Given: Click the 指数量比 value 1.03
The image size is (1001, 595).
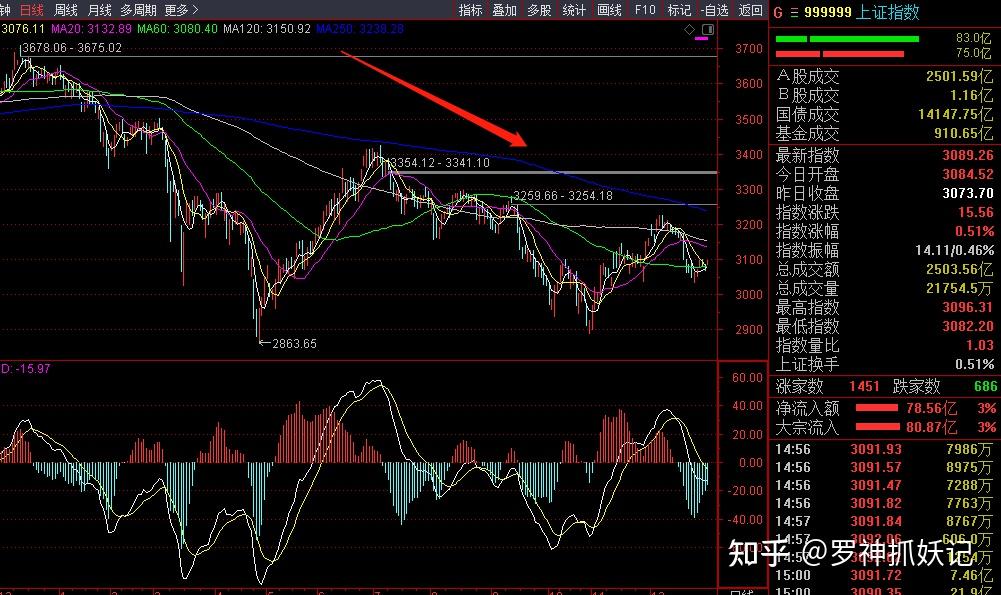Looking at the screenshot, I should [980, 345].
